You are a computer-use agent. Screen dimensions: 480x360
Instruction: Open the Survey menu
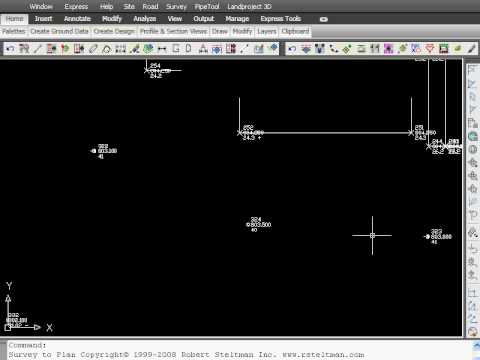[176, 6]
